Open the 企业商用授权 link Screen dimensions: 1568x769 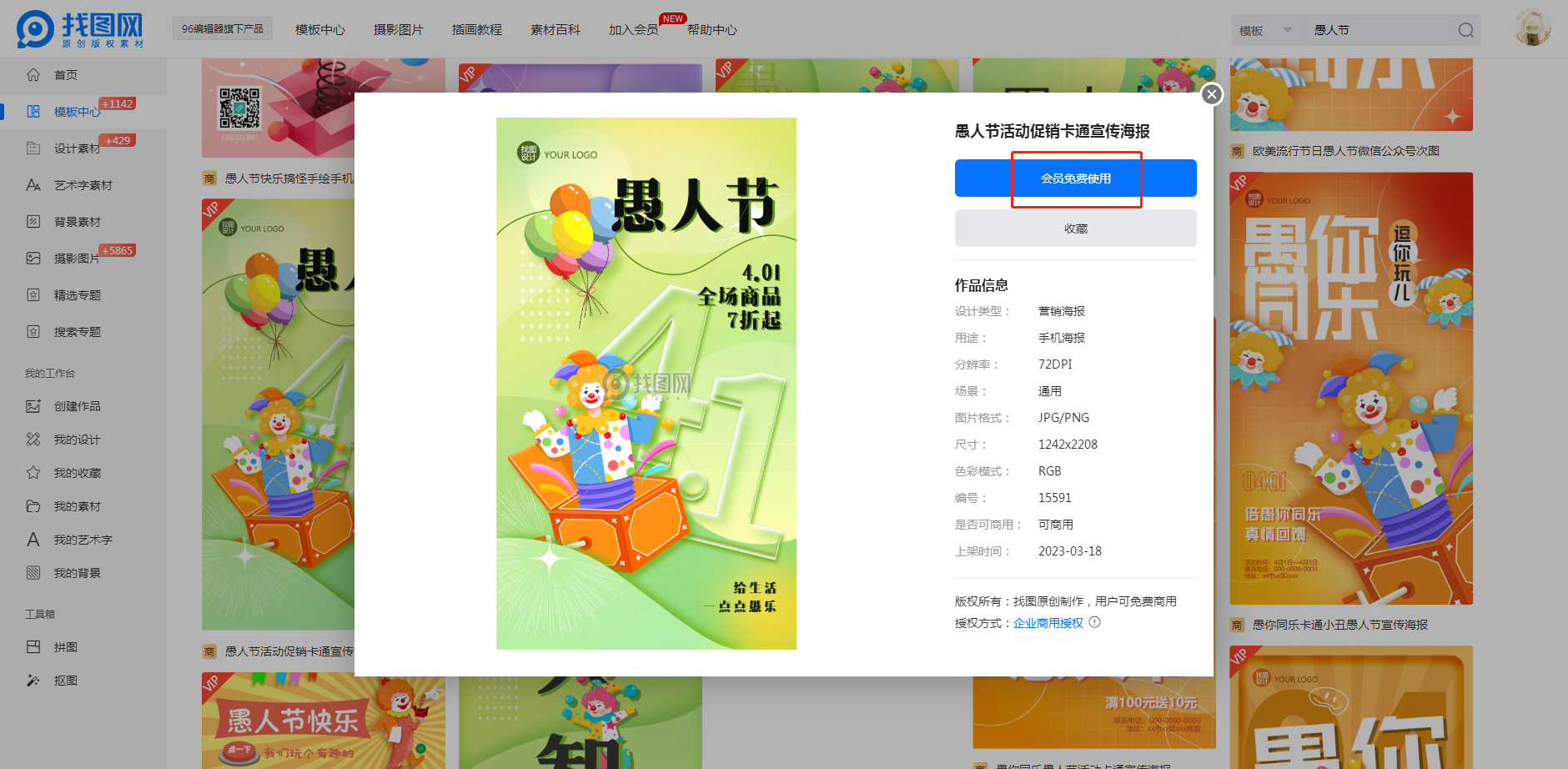[x=1048, y=623]
